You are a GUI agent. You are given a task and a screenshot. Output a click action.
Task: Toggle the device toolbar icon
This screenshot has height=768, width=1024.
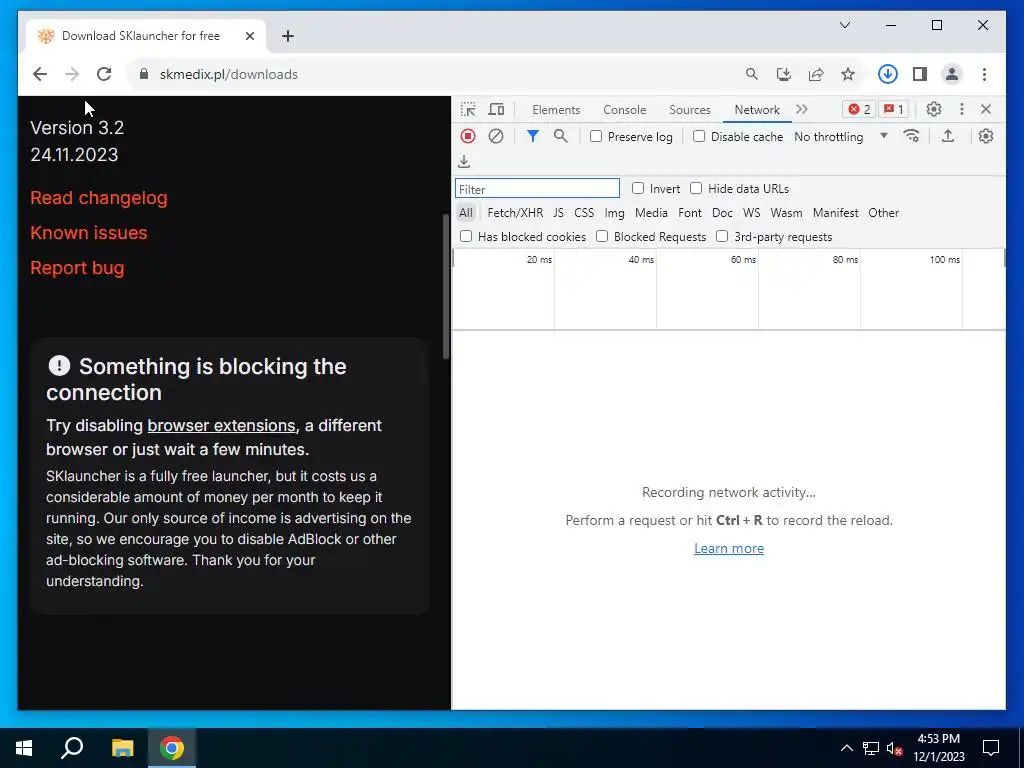pyautogui.click(x=496, y=110)
